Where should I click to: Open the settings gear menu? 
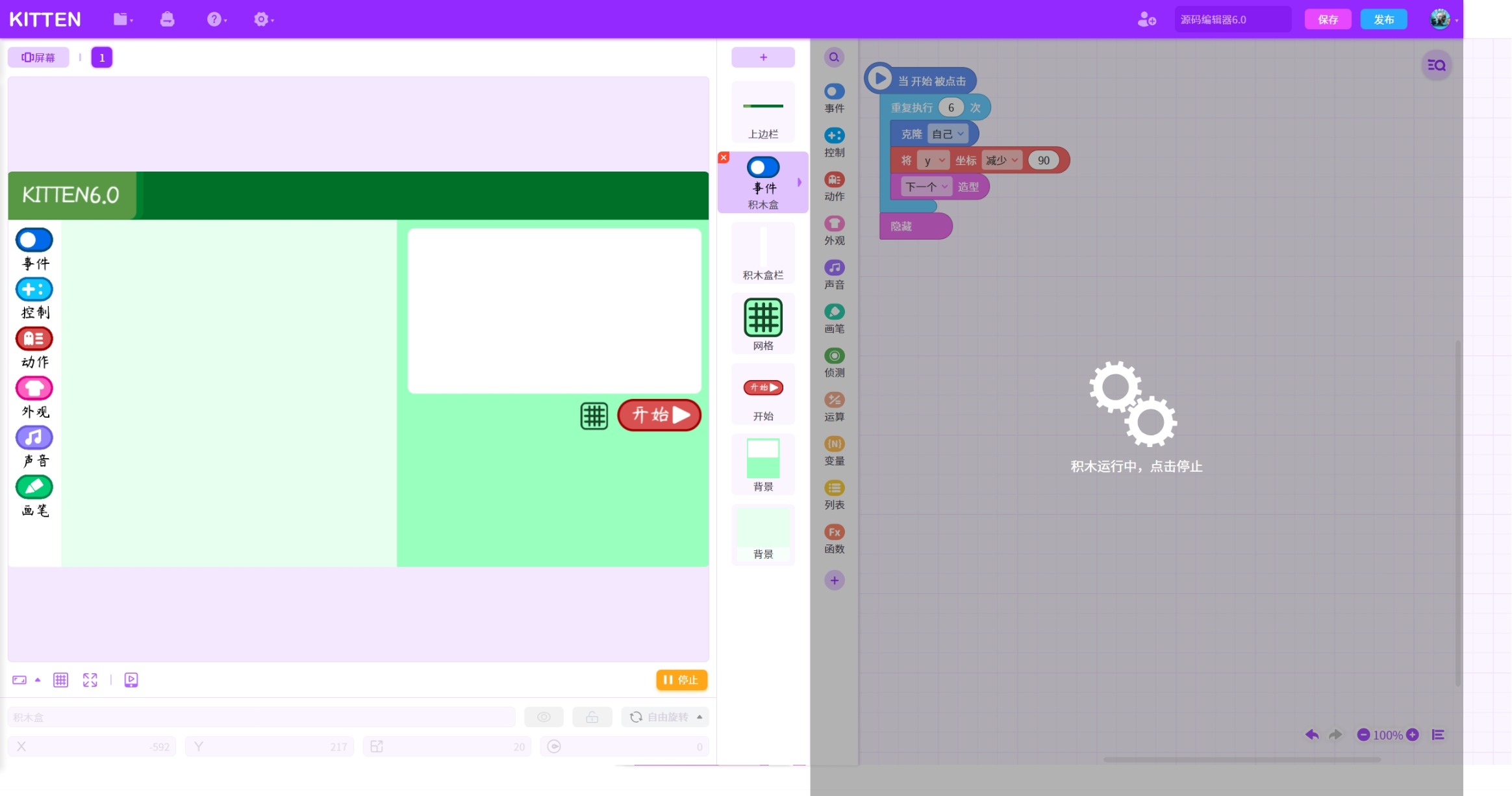(x=263, y=19)
